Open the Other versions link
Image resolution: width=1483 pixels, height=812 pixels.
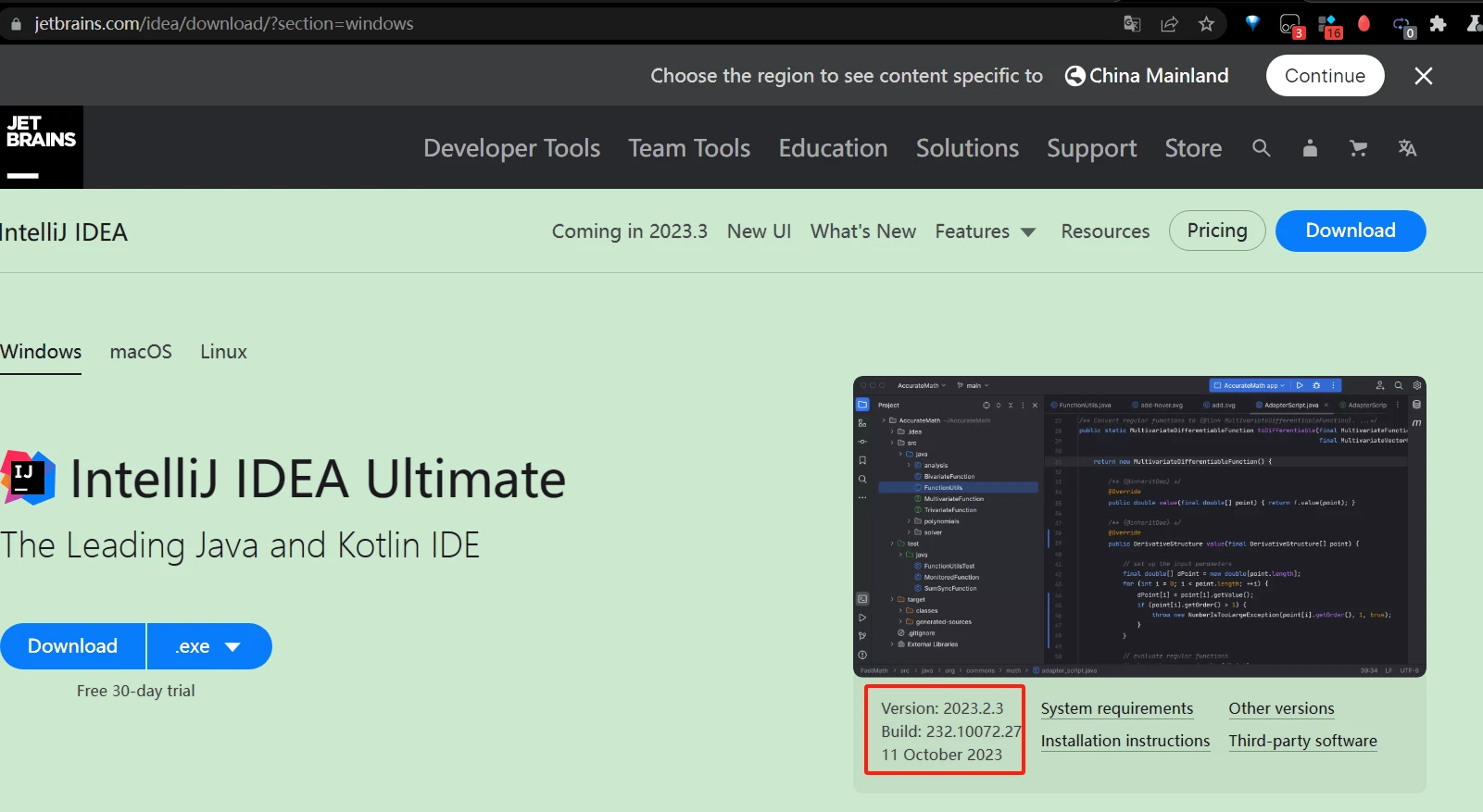click(x=1281, y=708)
